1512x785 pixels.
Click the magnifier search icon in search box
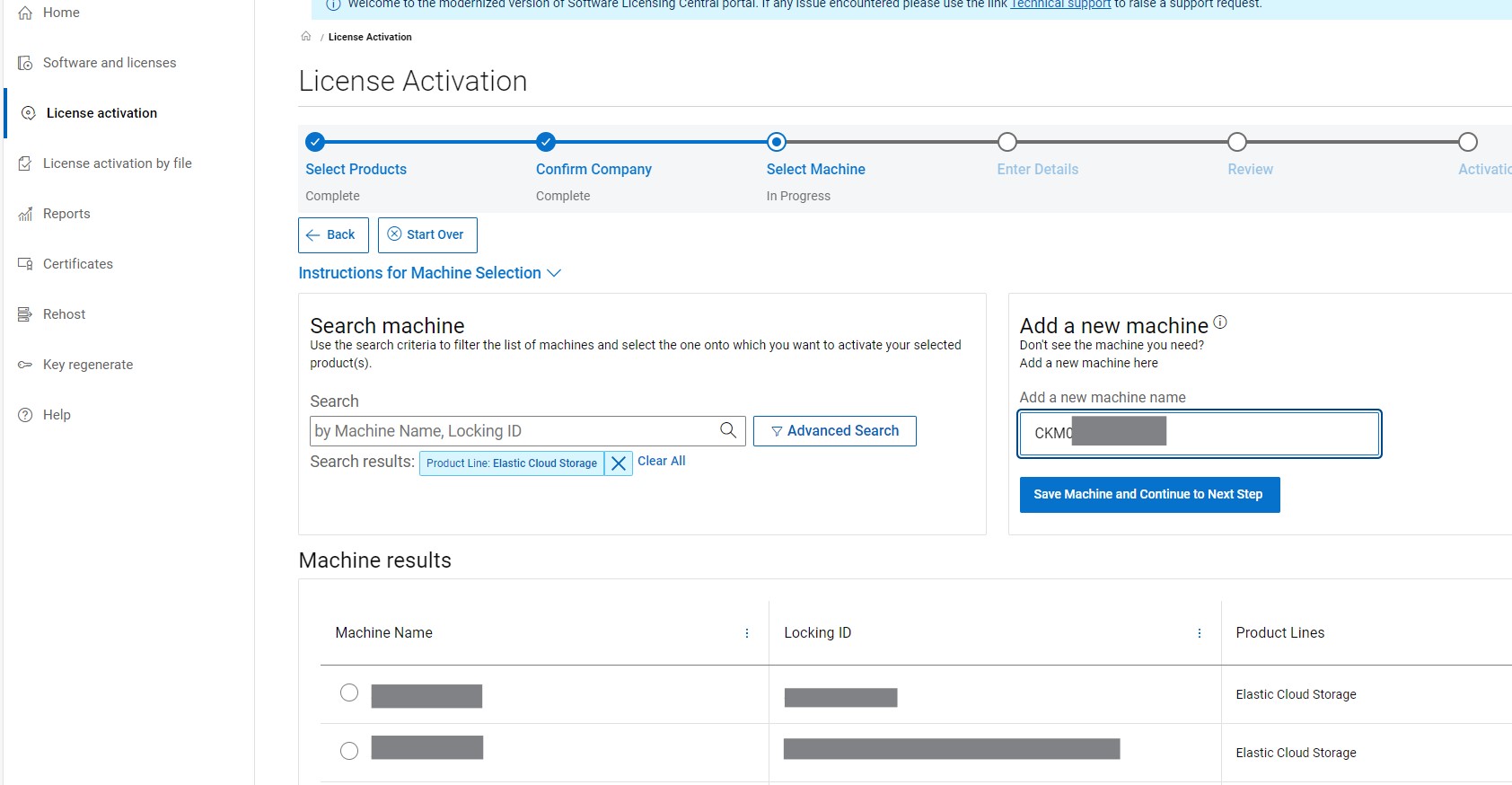click(x=728, y=430)
